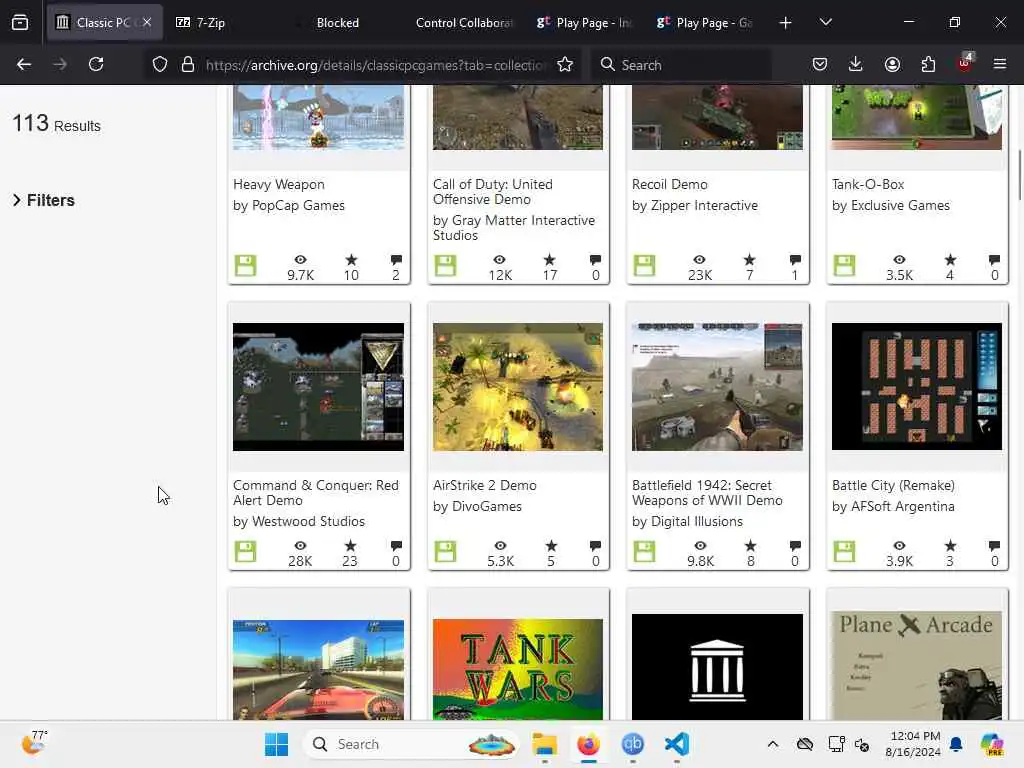Bookmark this page with star icon

565,64
